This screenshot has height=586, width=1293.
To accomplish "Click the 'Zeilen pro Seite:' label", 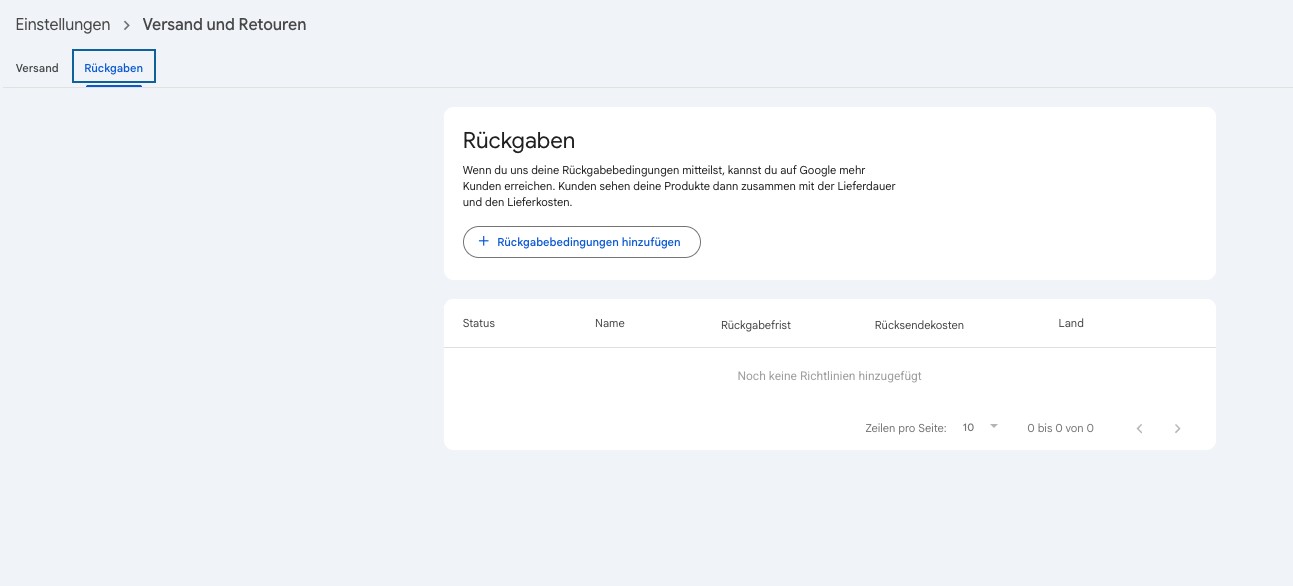I will [x=906, y=428].
